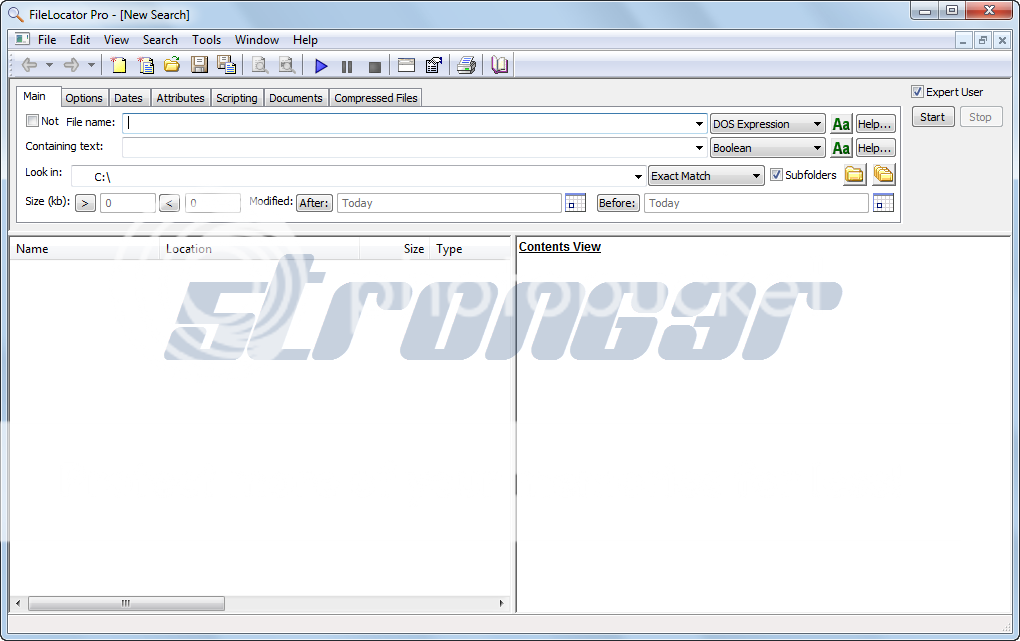The image size is (1020, 641).
Task: Open the Tools menu
Action: pyautogui.click(x=206, y=40)
